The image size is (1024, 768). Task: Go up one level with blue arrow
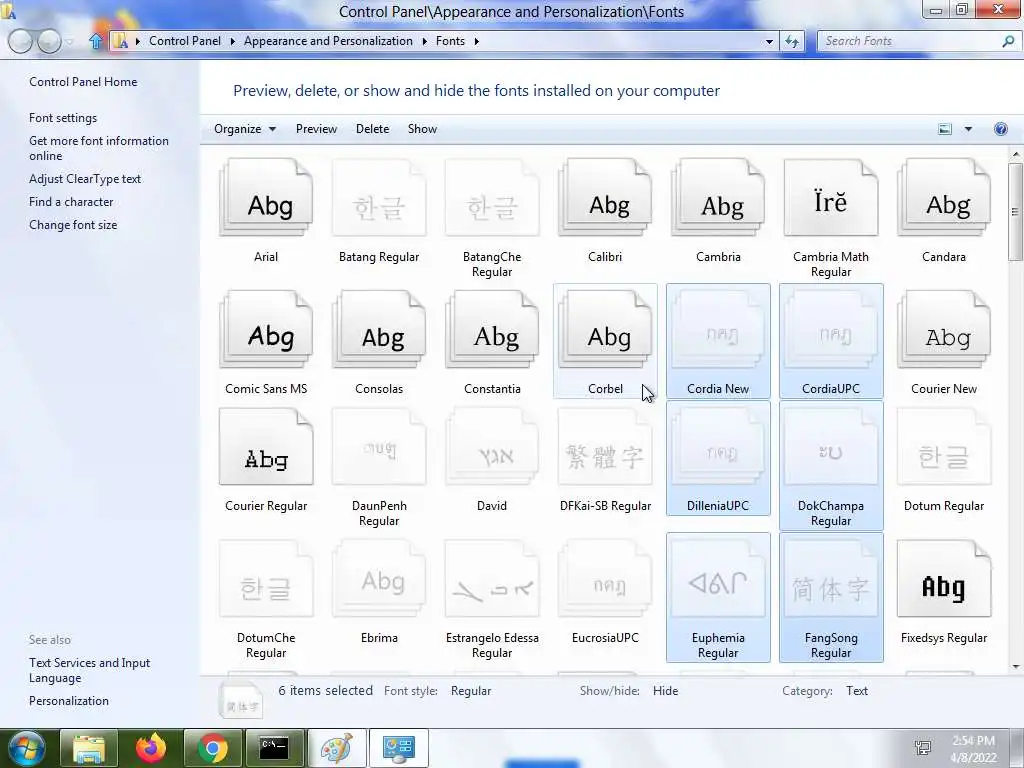[x=96, y=41]
